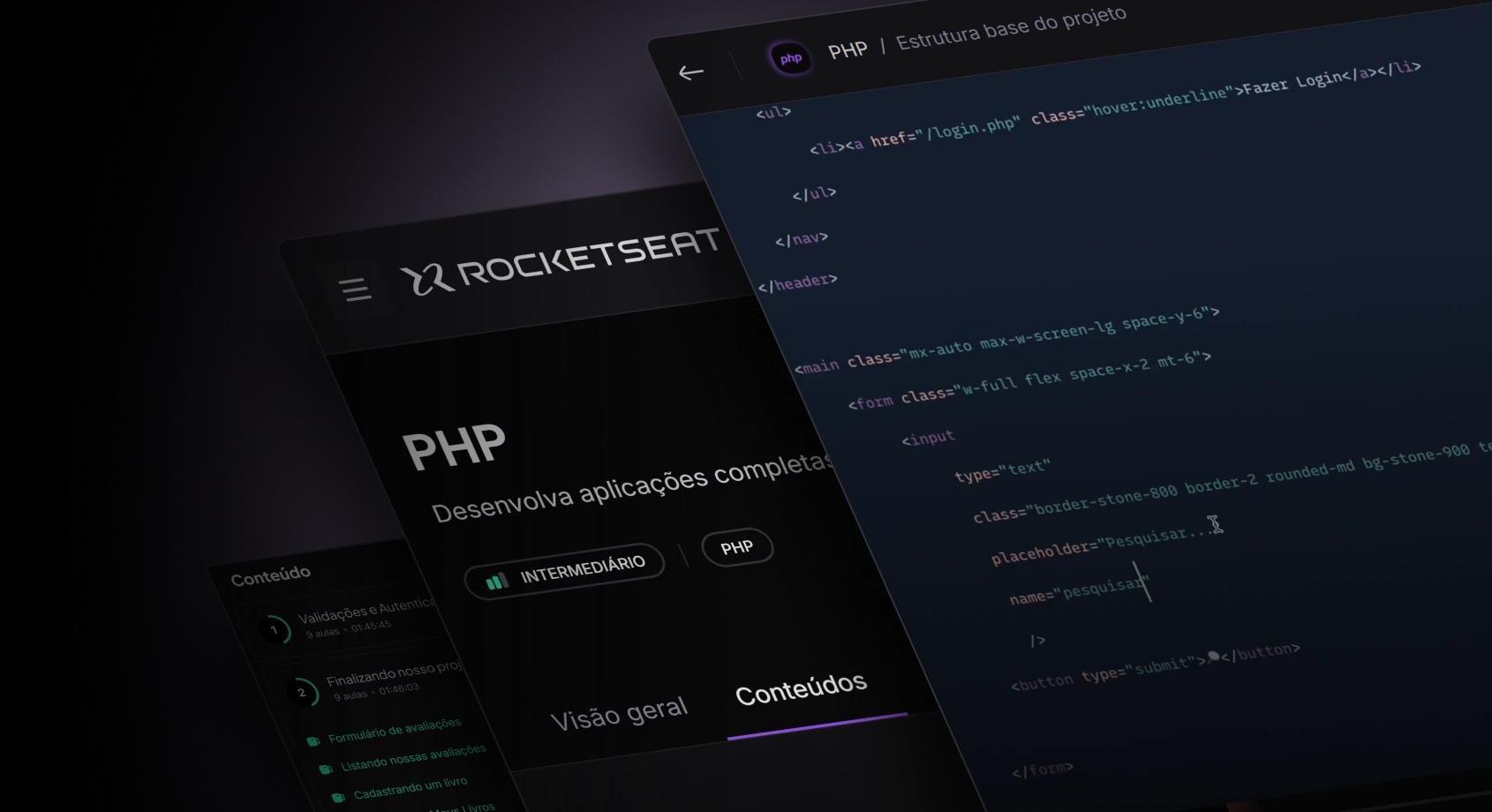This screenshot has height=812, width=1492.
Task: Click the INTERMEDIÁRIO level badge
Action: click(x=565, y=572)
